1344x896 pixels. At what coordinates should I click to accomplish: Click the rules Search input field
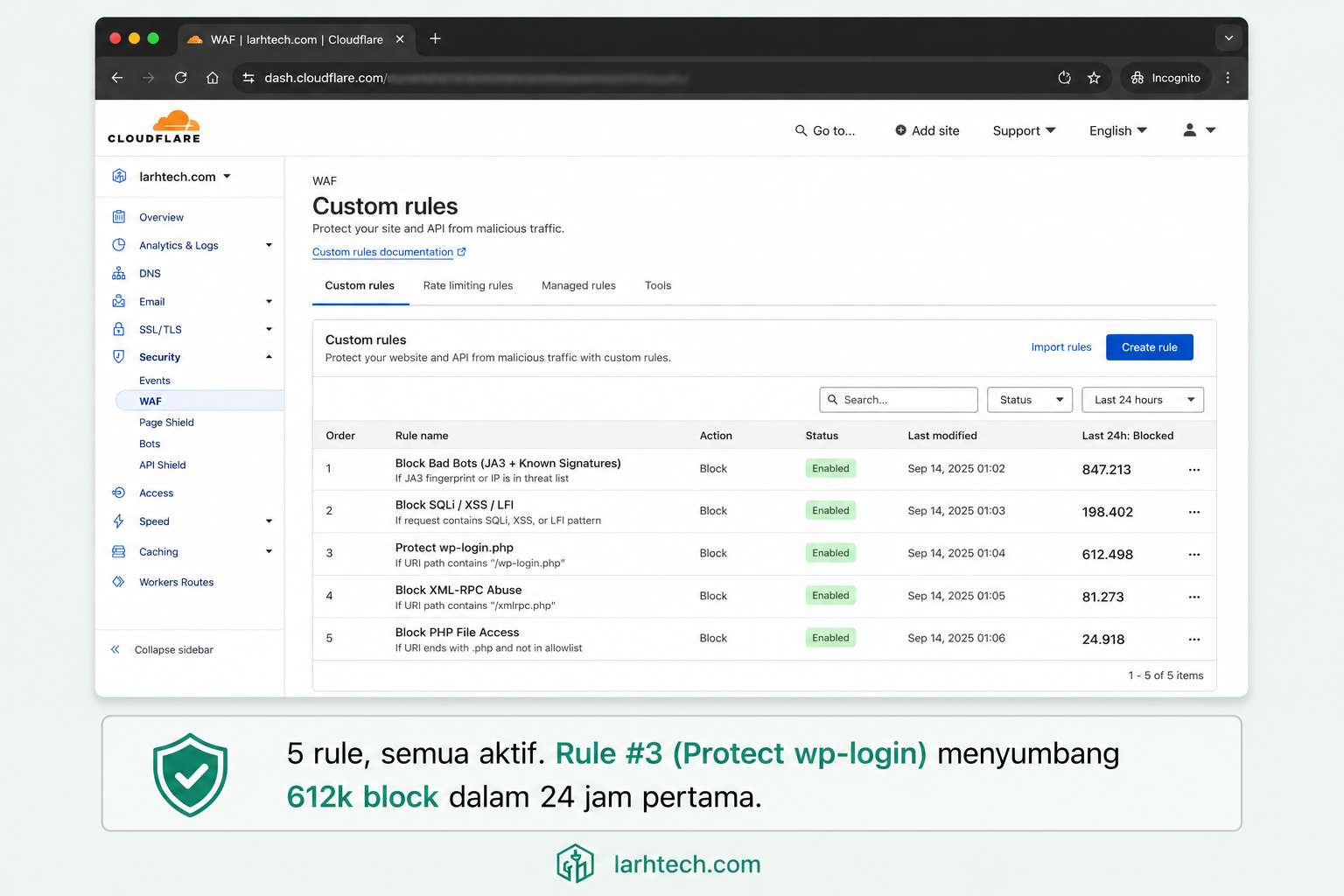899,400
